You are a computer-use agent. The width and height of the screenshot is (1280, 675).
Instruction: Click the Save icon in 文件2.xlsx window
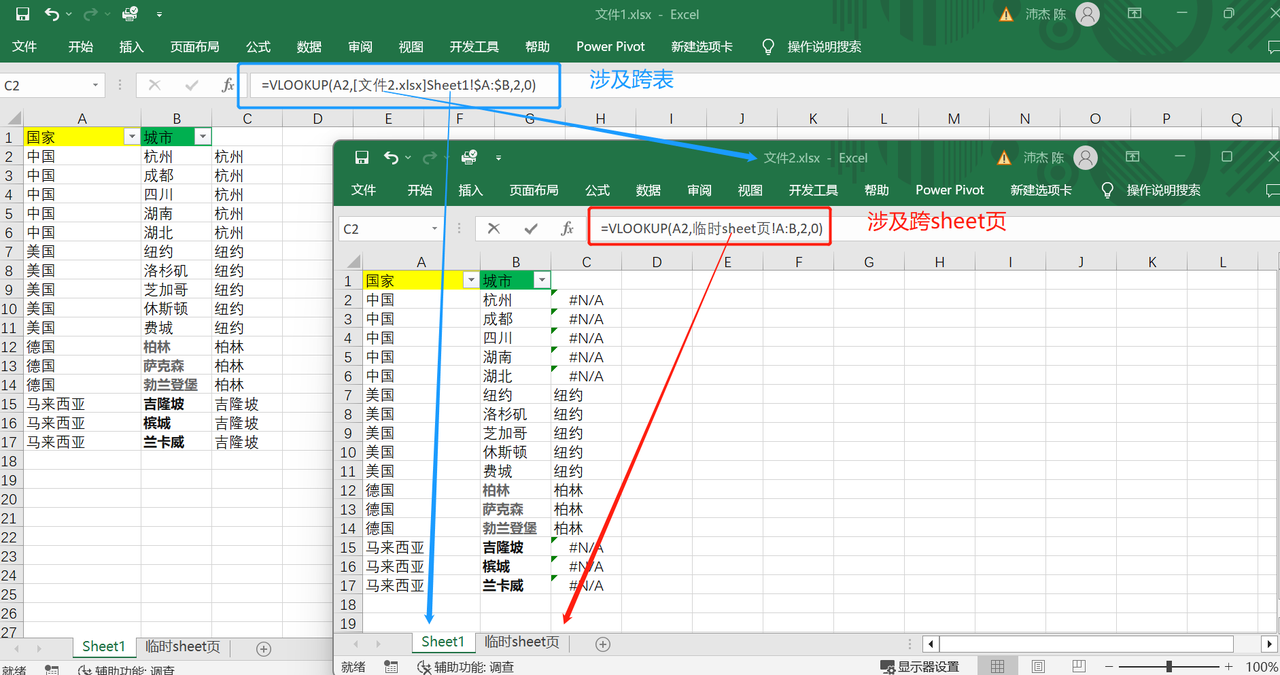[362, 158]
